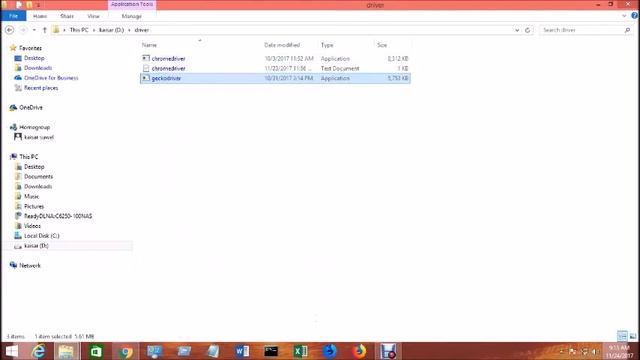This screenshot has width=640, height=360.
Task: Open Microsoft Word from the taskbar
Action: coord(242,351)
